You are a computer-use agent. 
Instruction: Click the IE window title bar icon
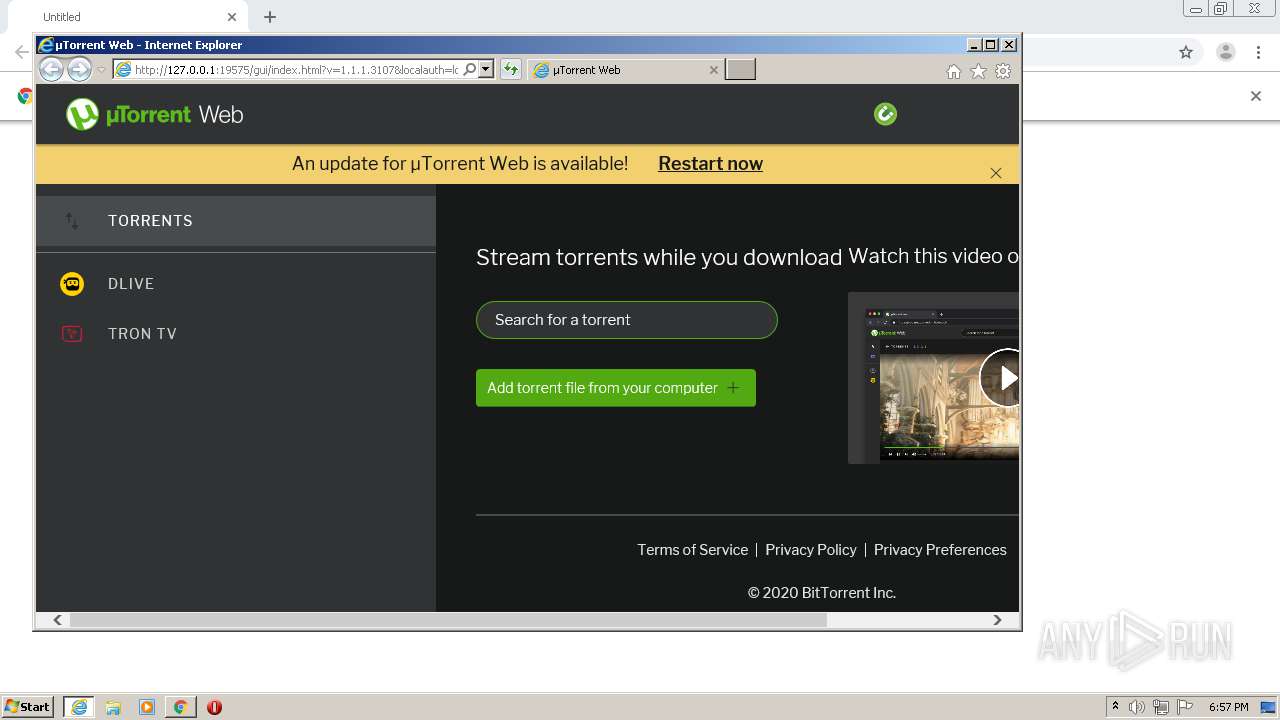45,45
